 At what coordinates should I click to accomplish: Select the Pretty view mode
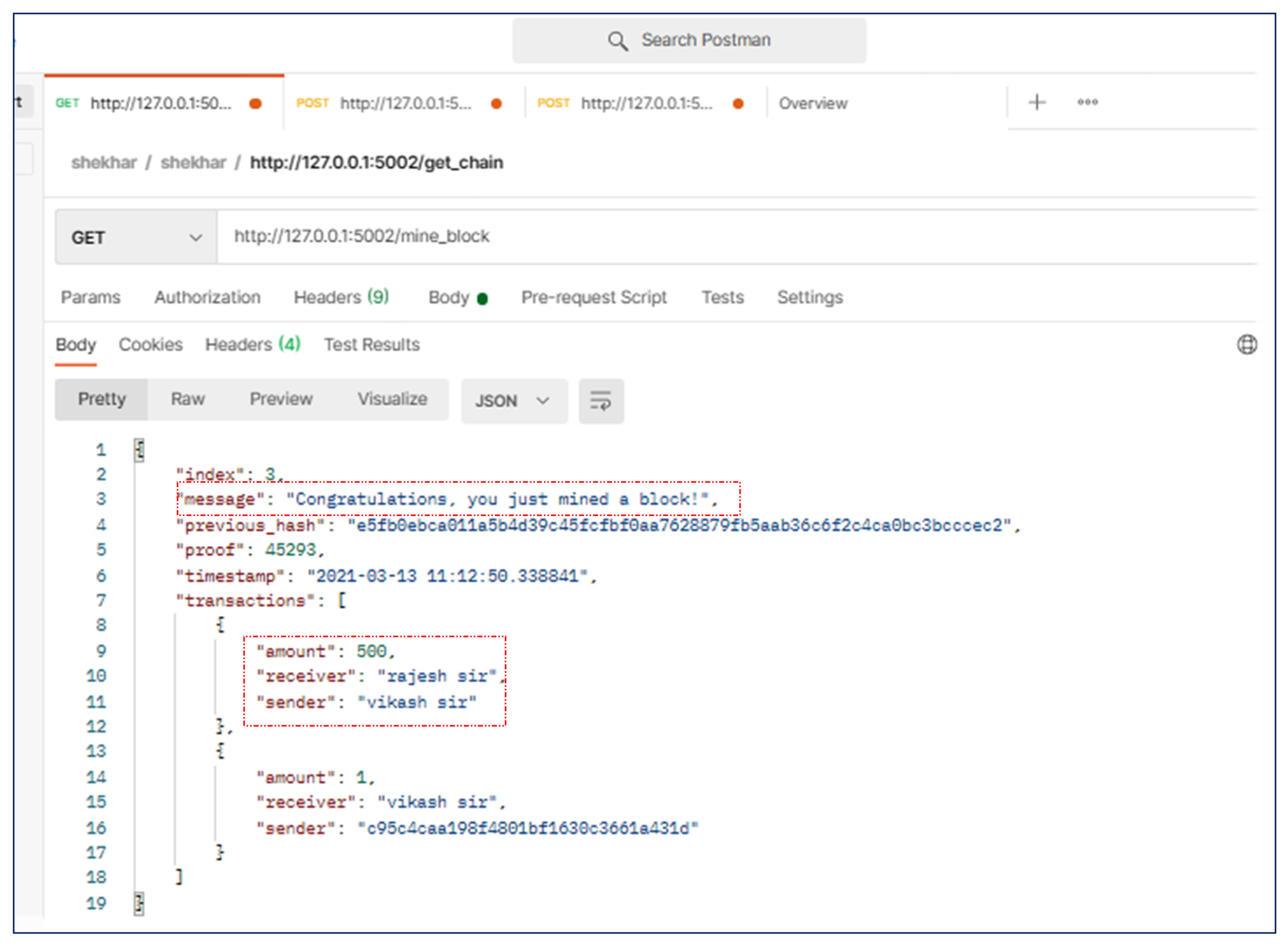click(102, 399)
